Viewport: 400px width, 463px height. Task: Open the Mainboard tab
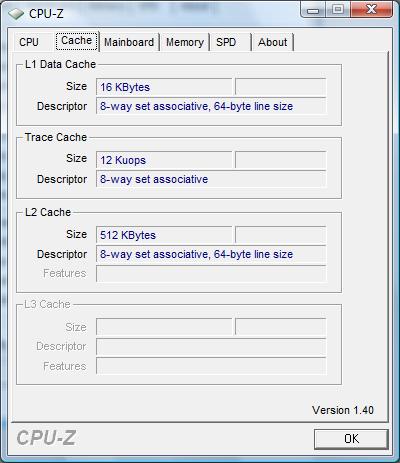click(x=129, y=42)
